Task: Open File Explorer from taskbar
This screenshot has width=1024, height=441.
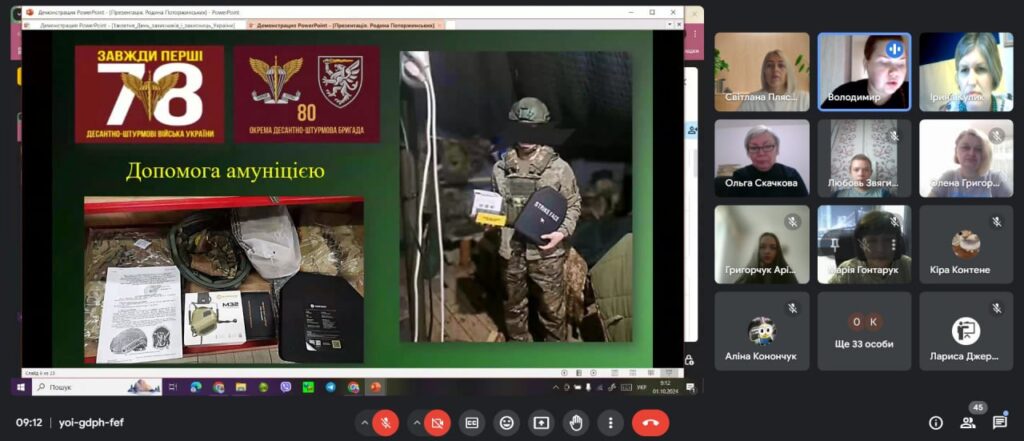Action: [240, 387]
